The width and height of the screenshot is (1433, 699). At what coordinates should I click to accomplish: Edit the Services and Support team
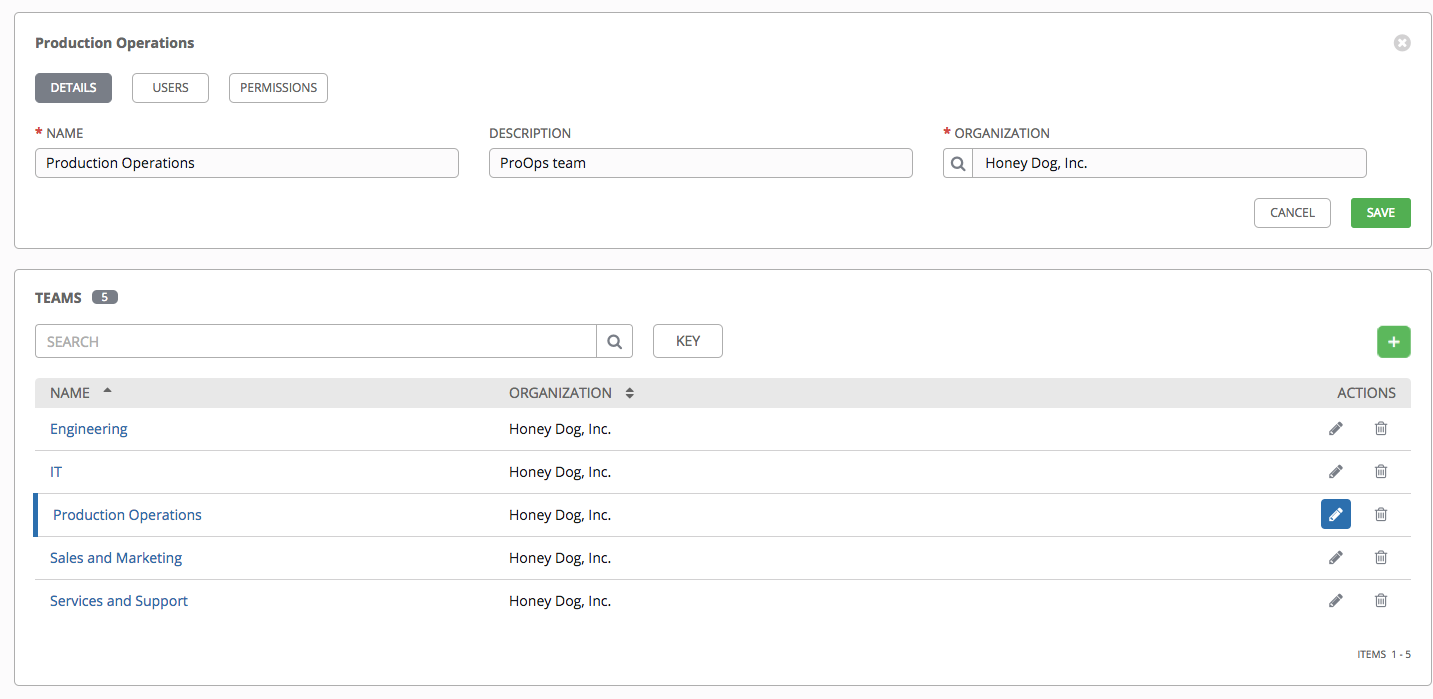point(1335,601)
